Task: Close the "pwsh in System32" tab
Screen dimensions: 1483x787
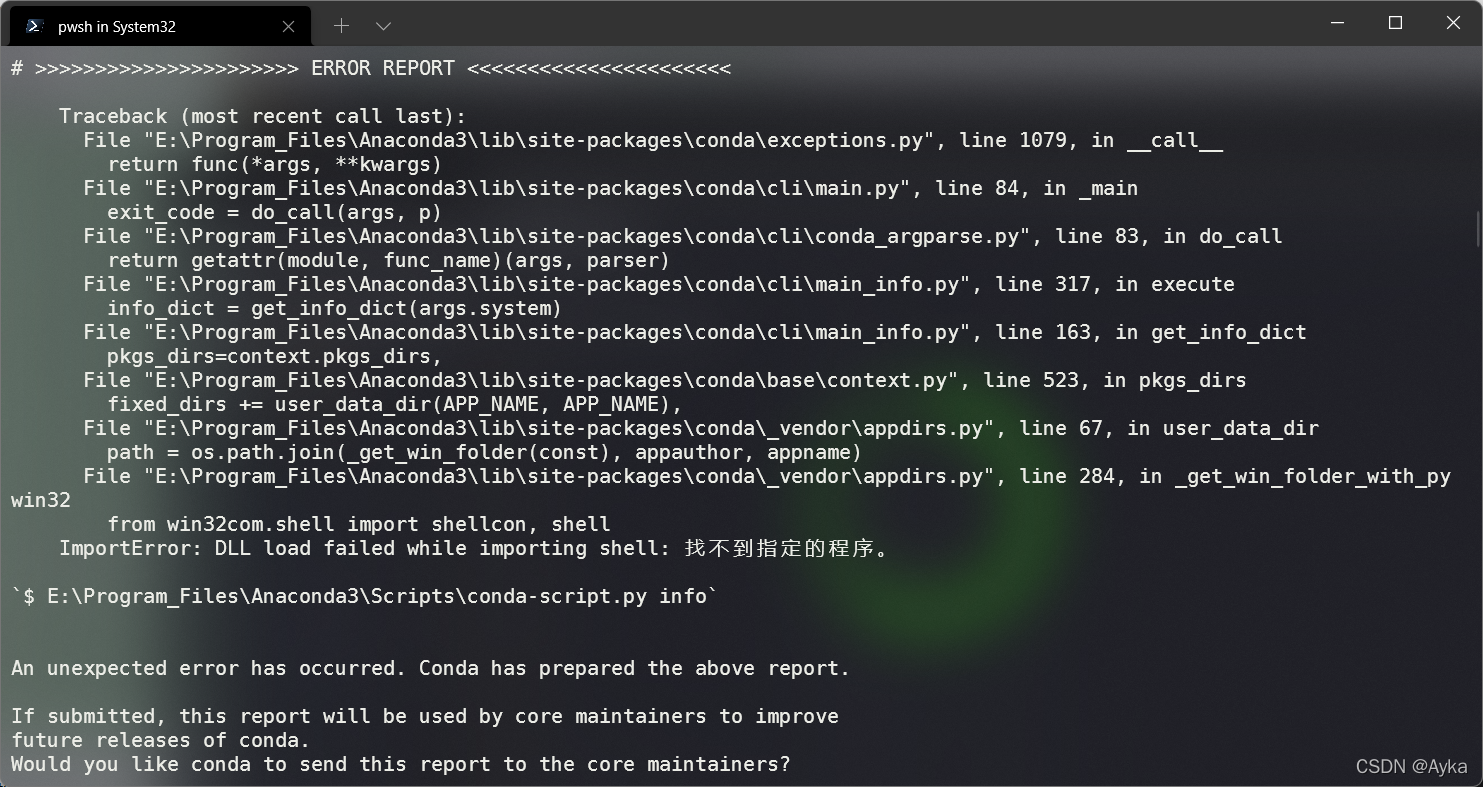Action: coord(289,26)
